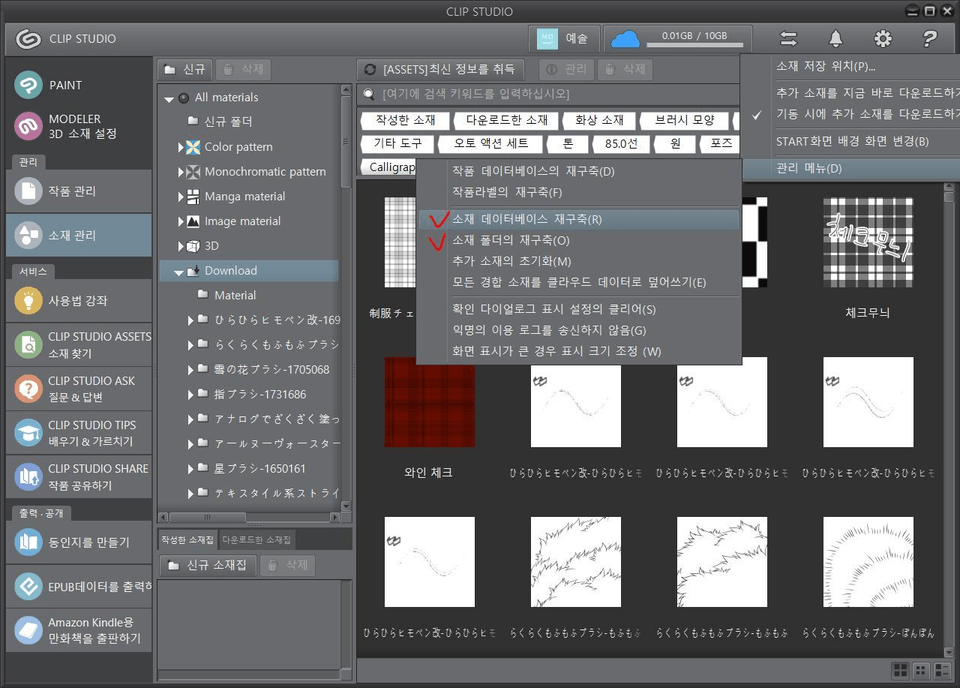Choose 작품 데이터베이스의 재구축(D)
This screenshot has width=960, height=688.
pyautogui.click(x=579, y=171)
